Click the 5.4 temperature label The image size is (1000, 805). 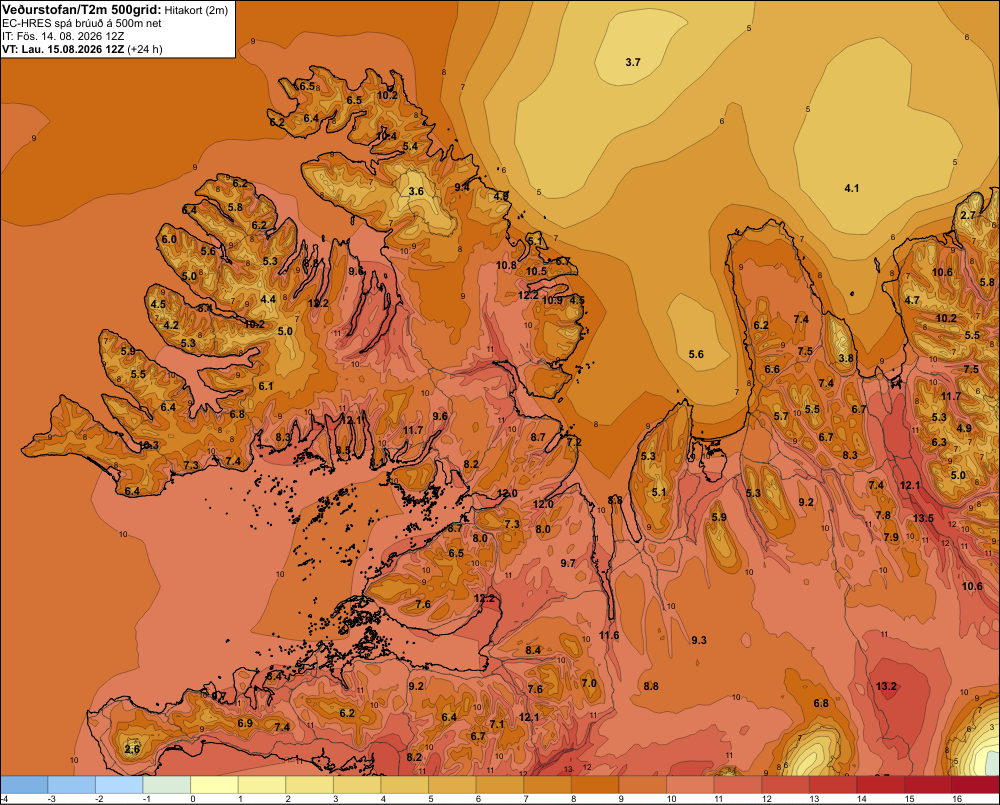click(x=410, y=147)
